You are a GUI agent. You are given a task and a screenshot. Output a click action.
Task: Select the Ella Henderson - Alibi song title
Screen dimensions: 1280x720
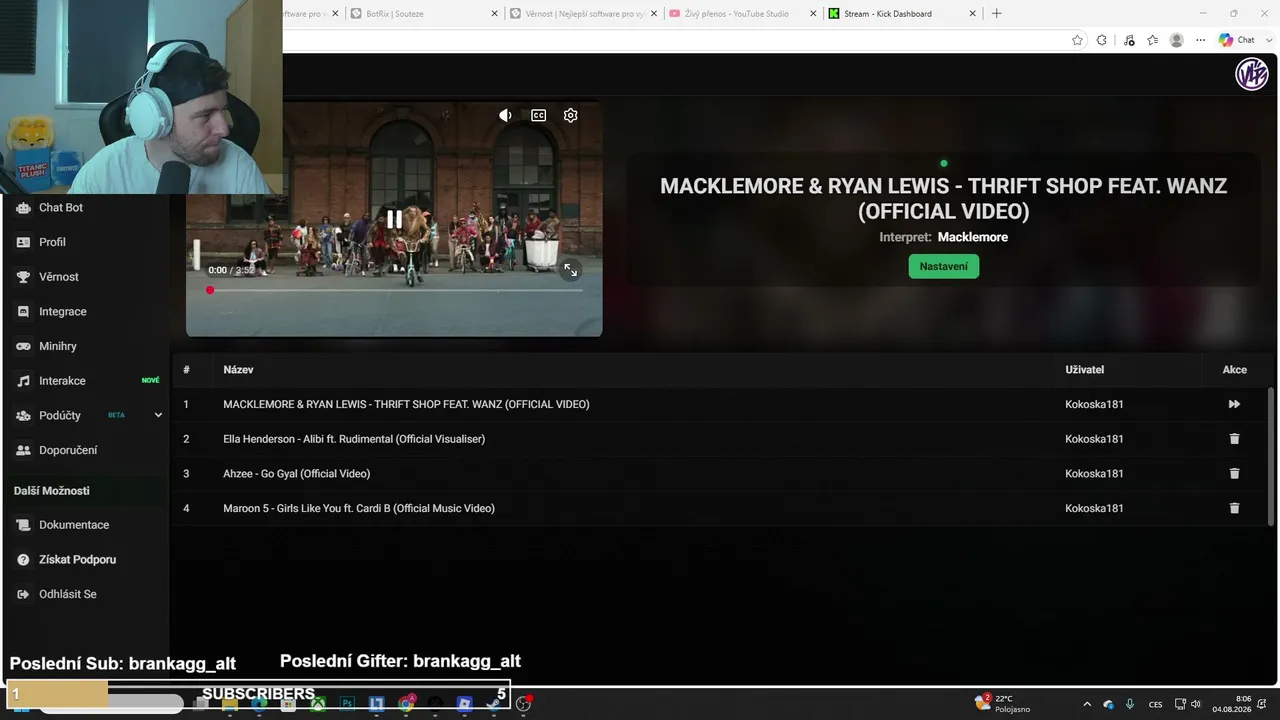[x=354, y=439]
